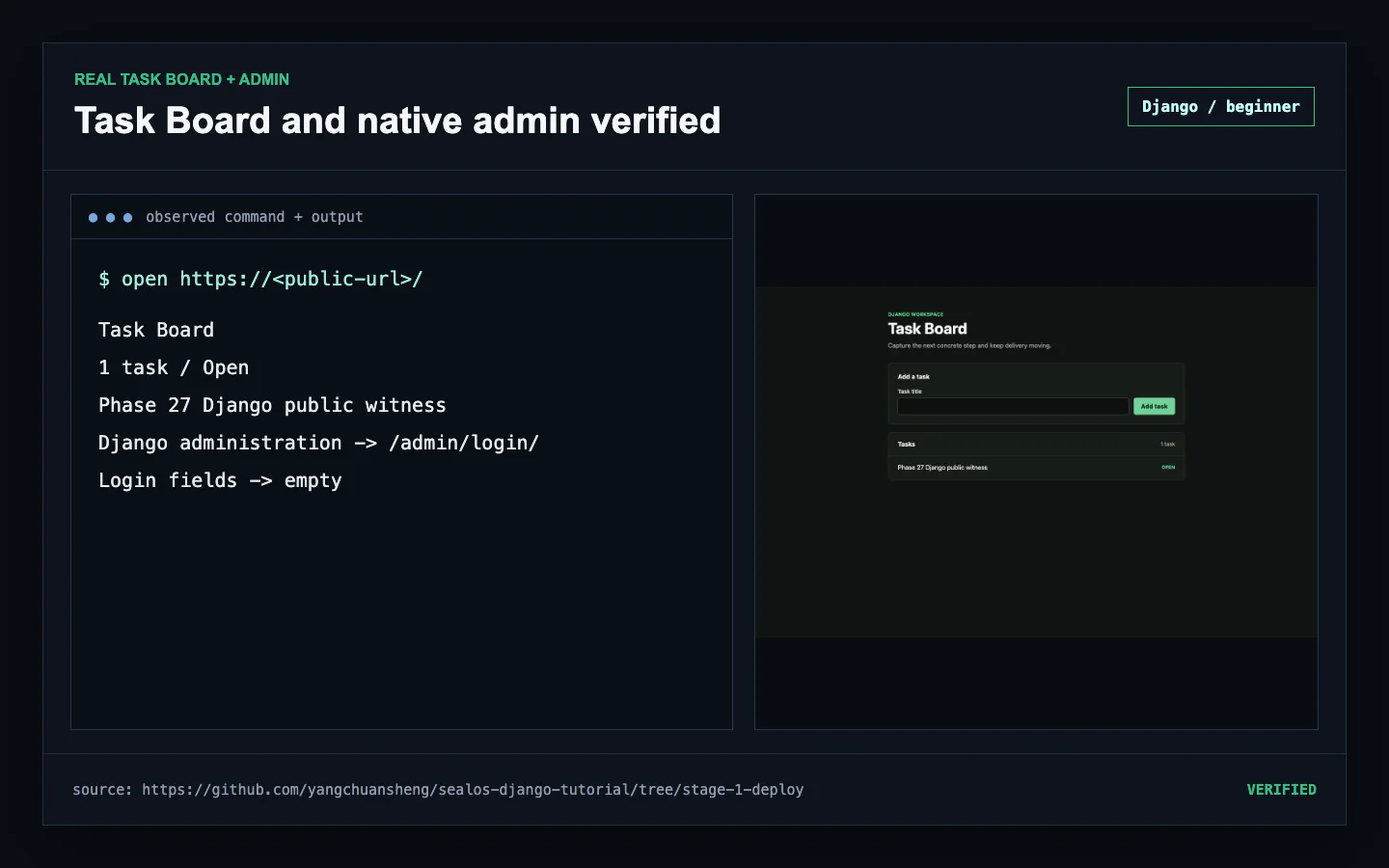The height and width of the screenshot is (868, 1389).
Task: Click the 'Add a task' card heading
Action: (x=913, y=377)
